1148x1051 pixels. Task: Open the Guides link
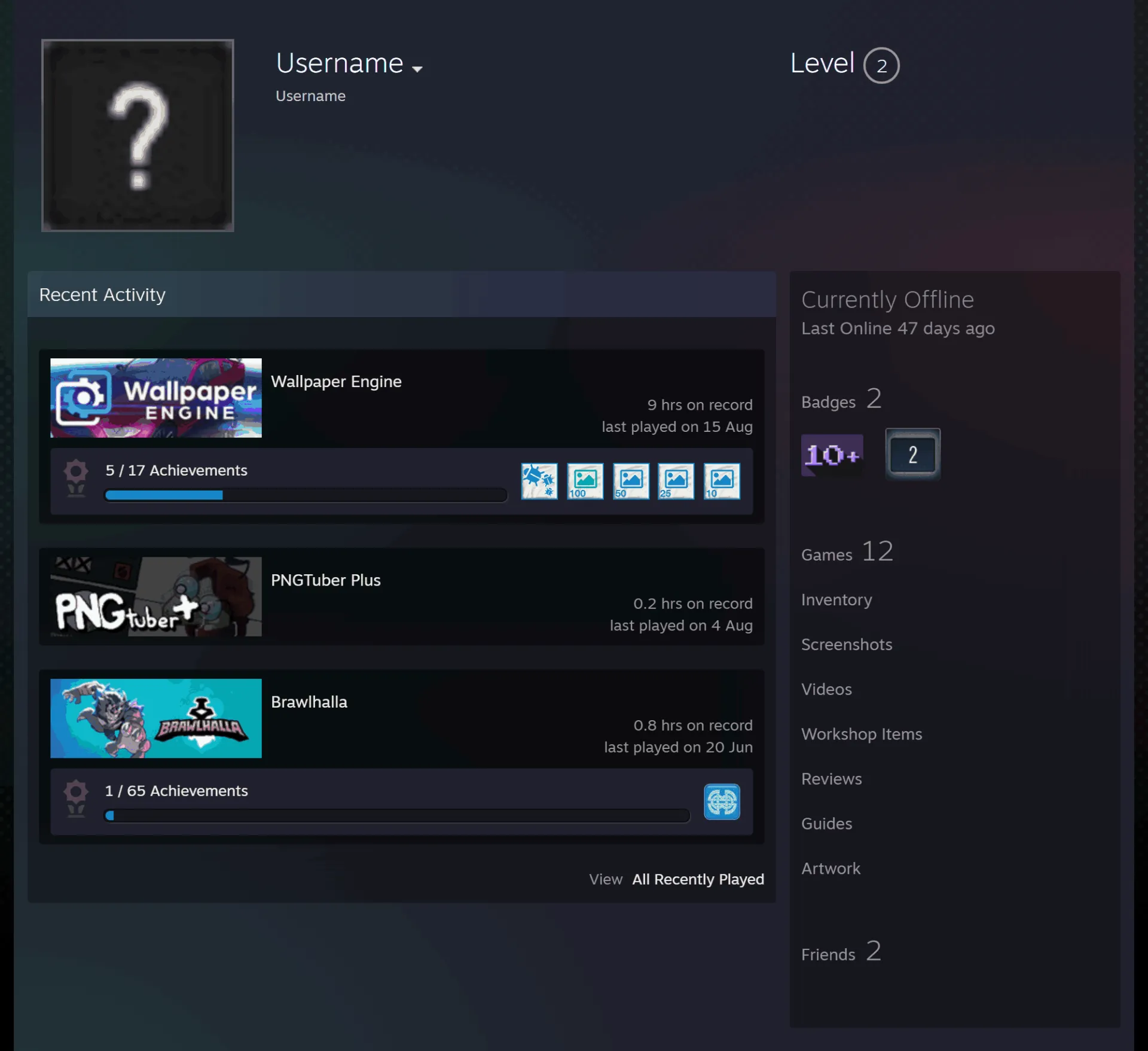pos(826,824)
